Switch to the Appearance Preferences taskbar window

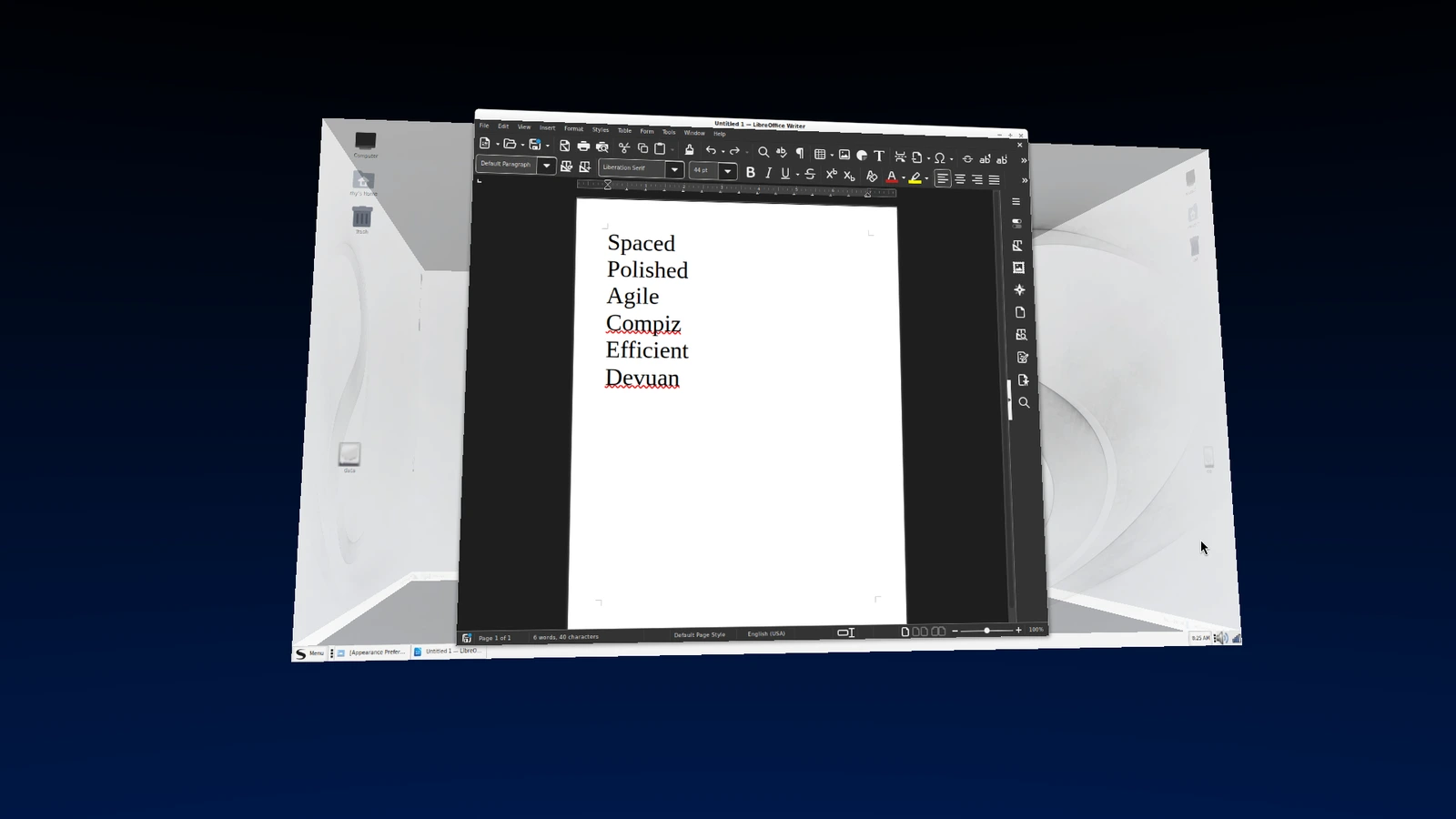(x=371, y=652)
